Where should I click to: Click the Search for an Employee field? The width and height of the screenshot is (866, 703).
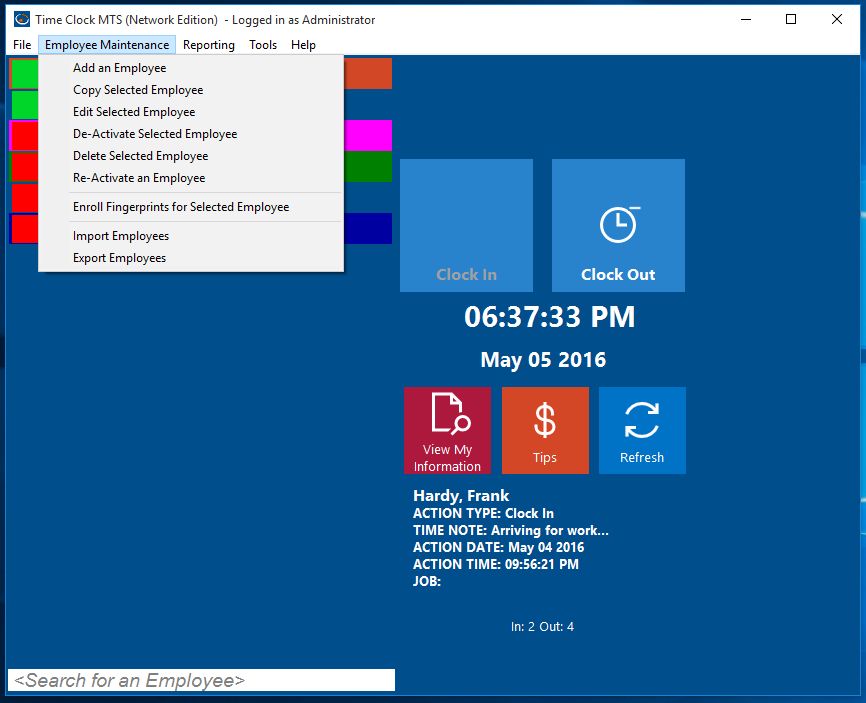point(202,680)
